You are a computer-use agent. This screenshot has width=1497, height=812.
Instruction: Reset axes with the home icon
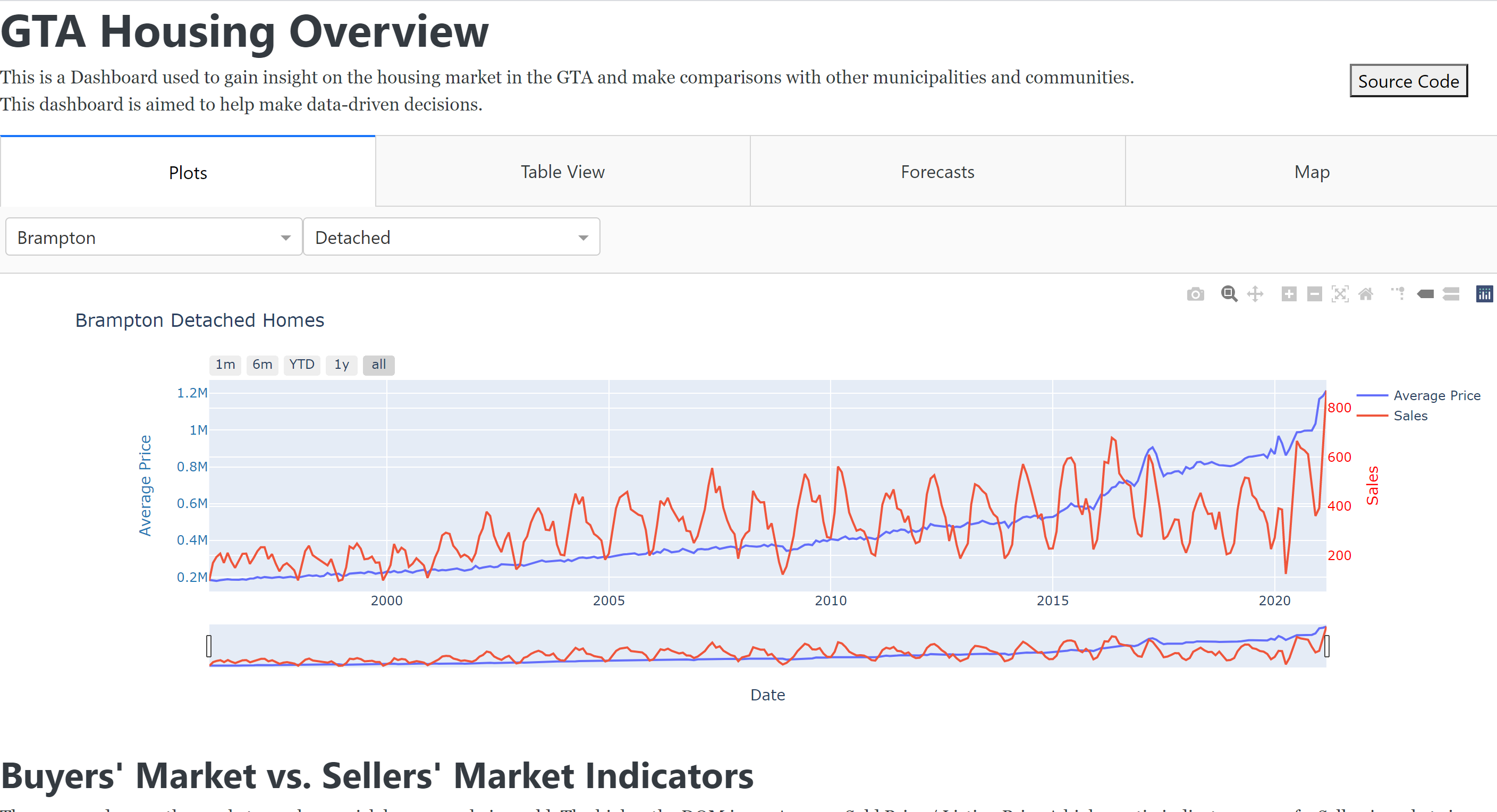pos(1366,294)
